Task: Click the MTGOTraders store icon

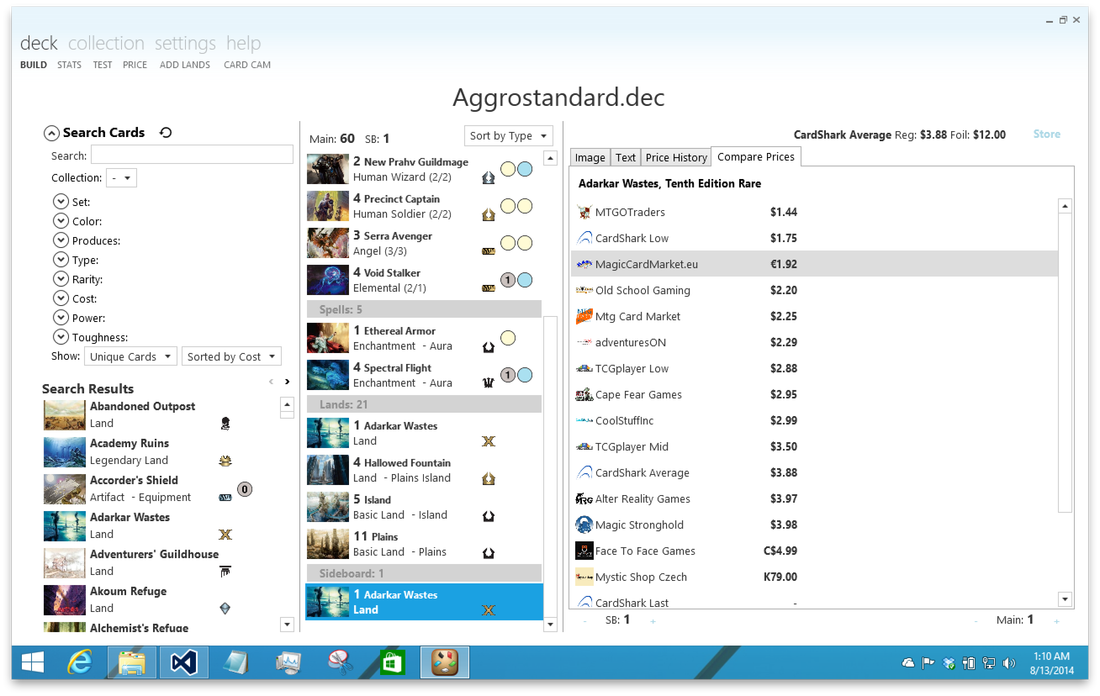Action: coord(584,212)
